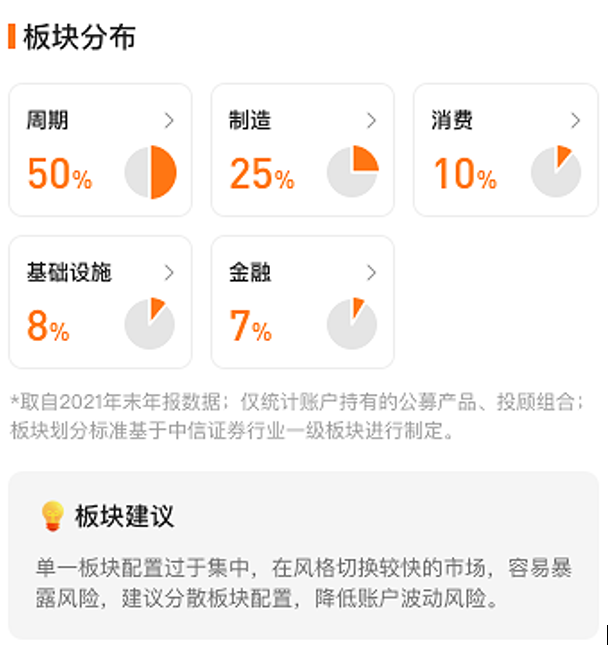
Task: Click the lightbulb icon beside 板块建议
Action: pos(51,516)
